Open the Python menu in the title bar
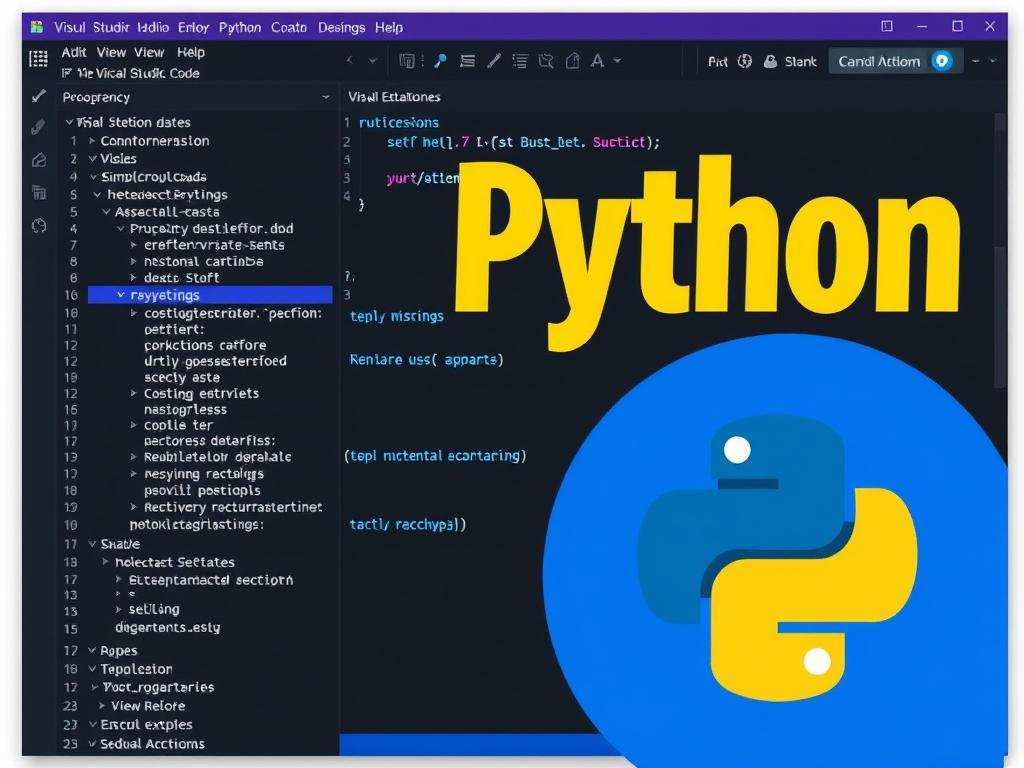Viewport: 1024px width, 768px height. coord(239,27)
